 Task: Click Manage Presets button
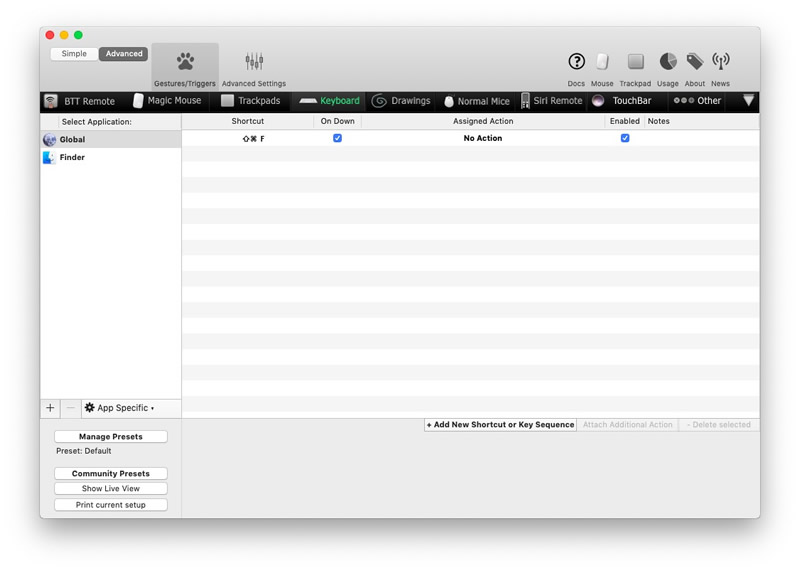[111, 436]
